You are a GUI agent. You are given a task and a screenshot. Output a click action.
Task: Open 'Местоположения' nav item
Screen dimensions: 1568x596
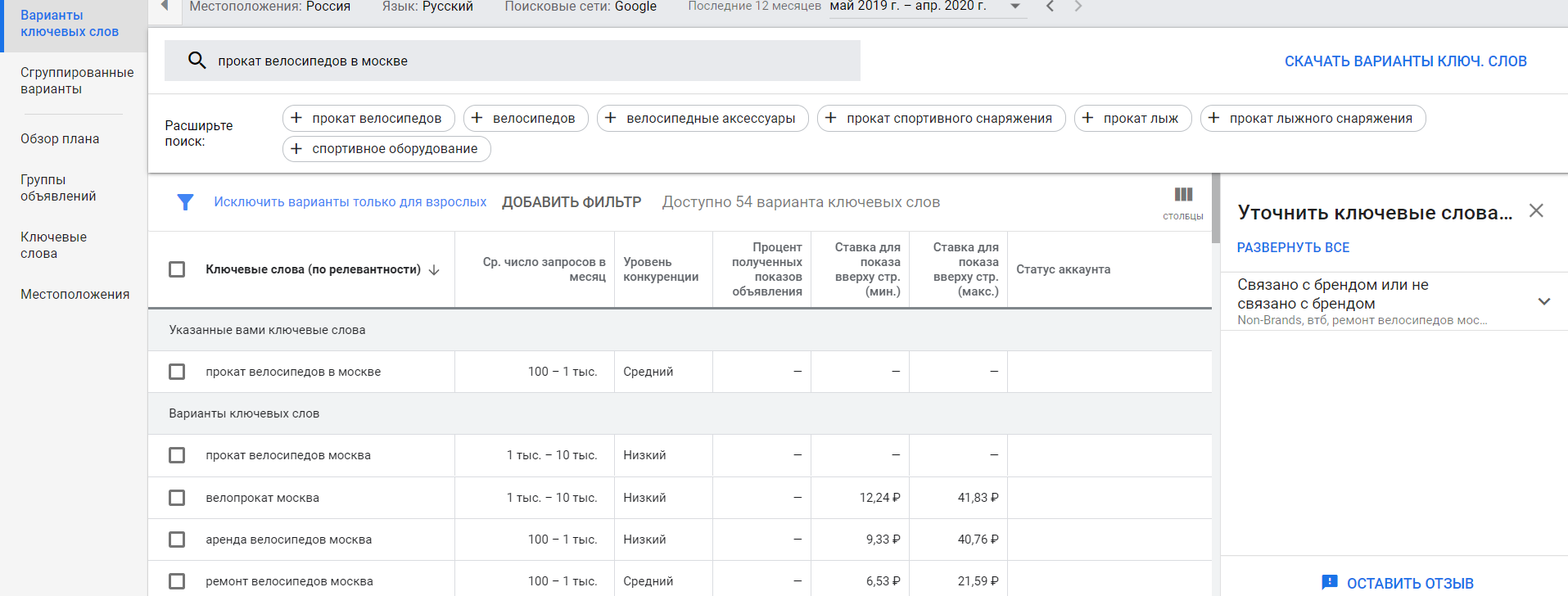[75, 294]
